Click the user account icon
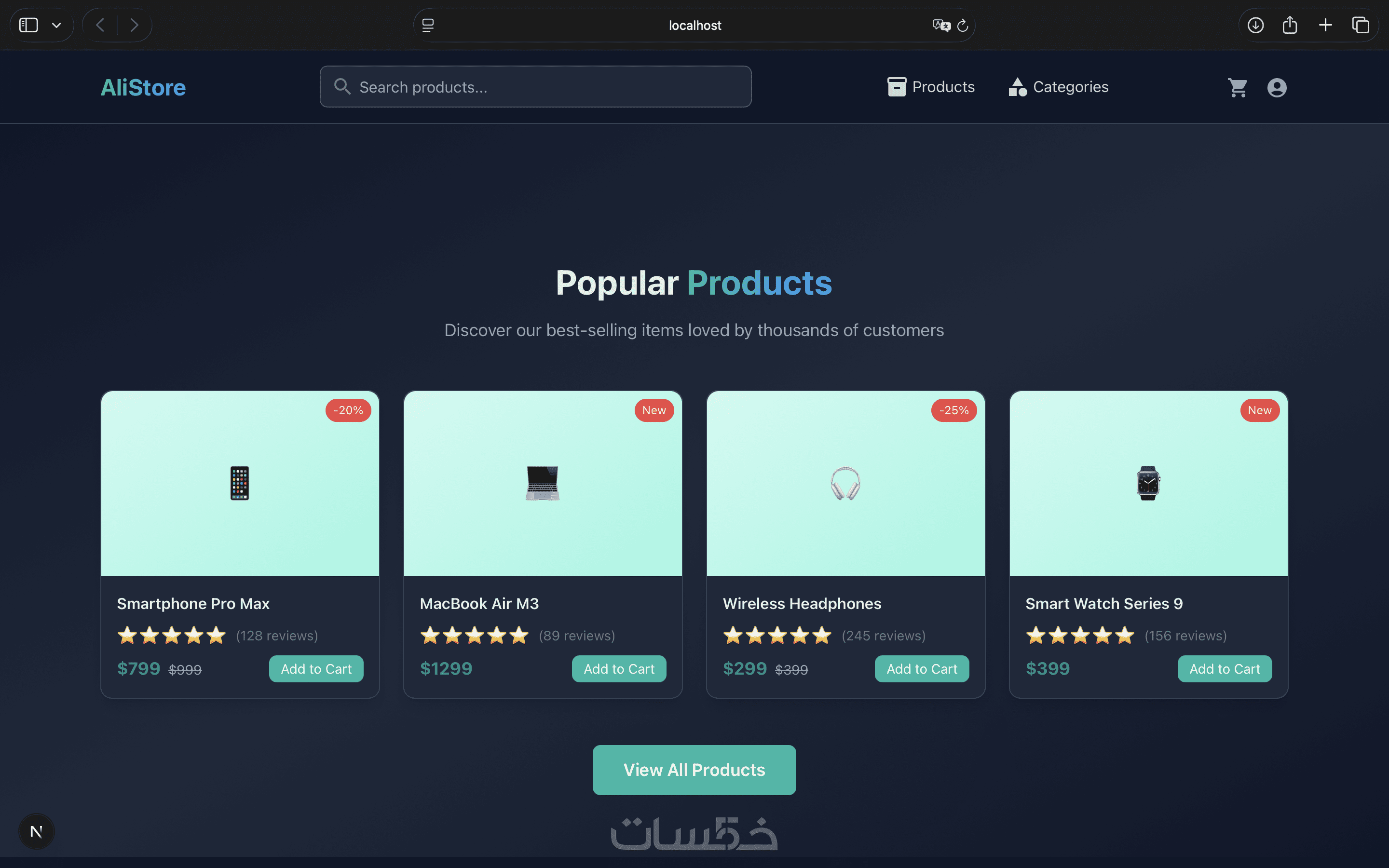Viewport: 1389px width, 868px height. click(x=1277, y=87)
